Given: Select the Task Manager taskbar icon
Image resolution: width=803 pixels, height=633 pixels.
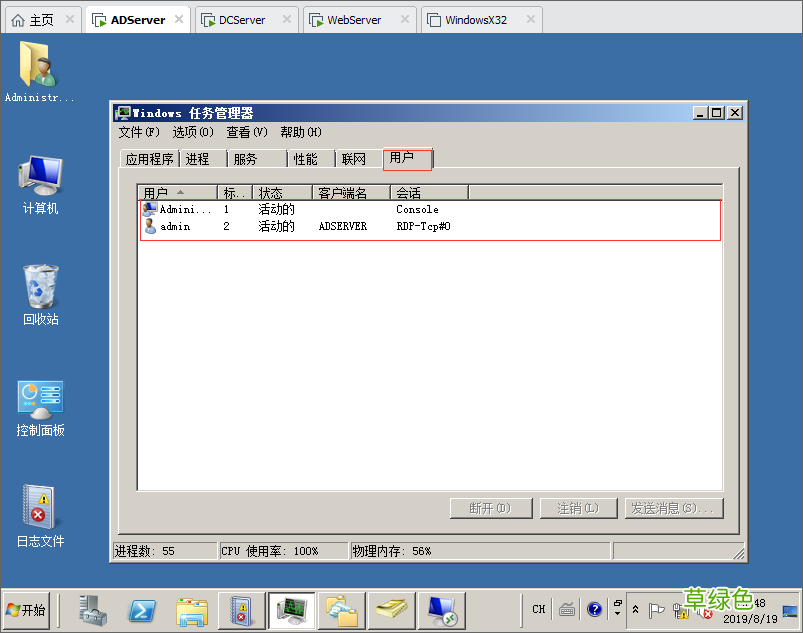Looking at the screenshot, I should pos(291,610).
